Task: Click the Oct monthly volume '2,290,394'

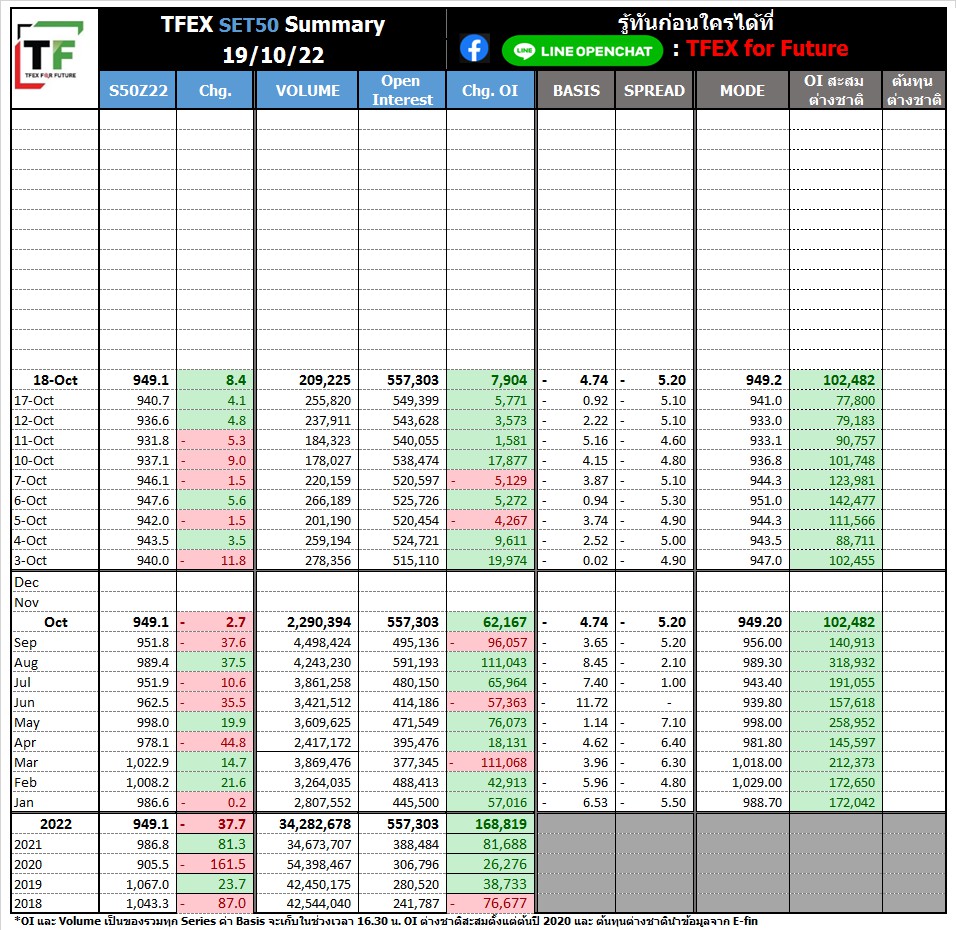Action: coord(319,623)
